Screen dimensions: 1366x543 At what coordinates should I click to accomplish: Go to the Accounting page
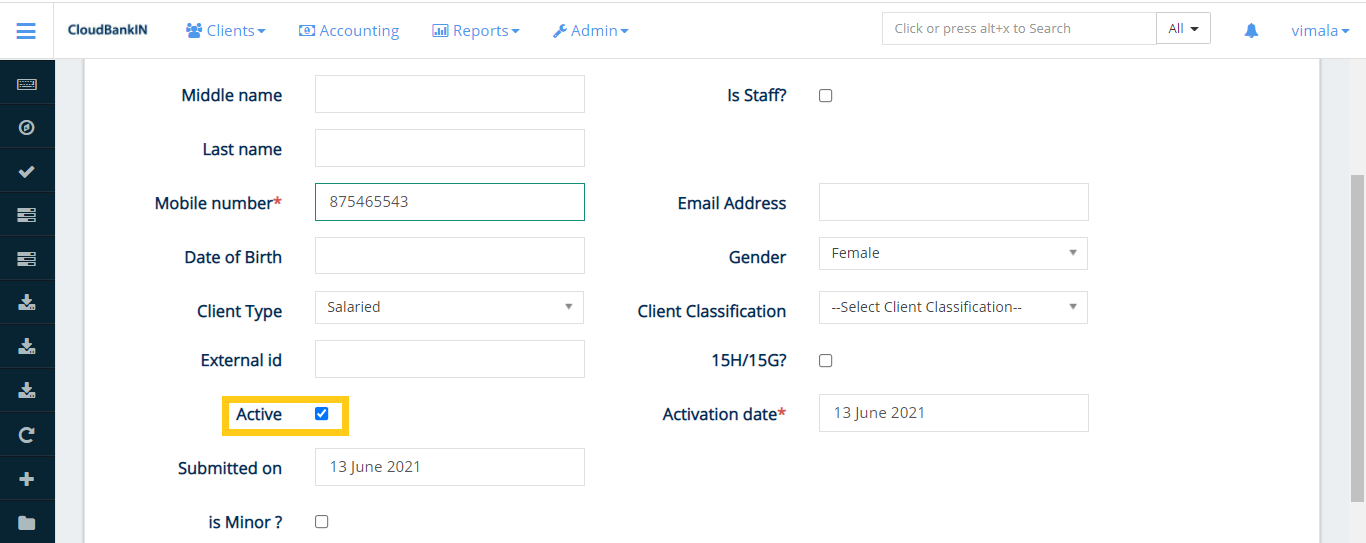click(x=349, y=31)
